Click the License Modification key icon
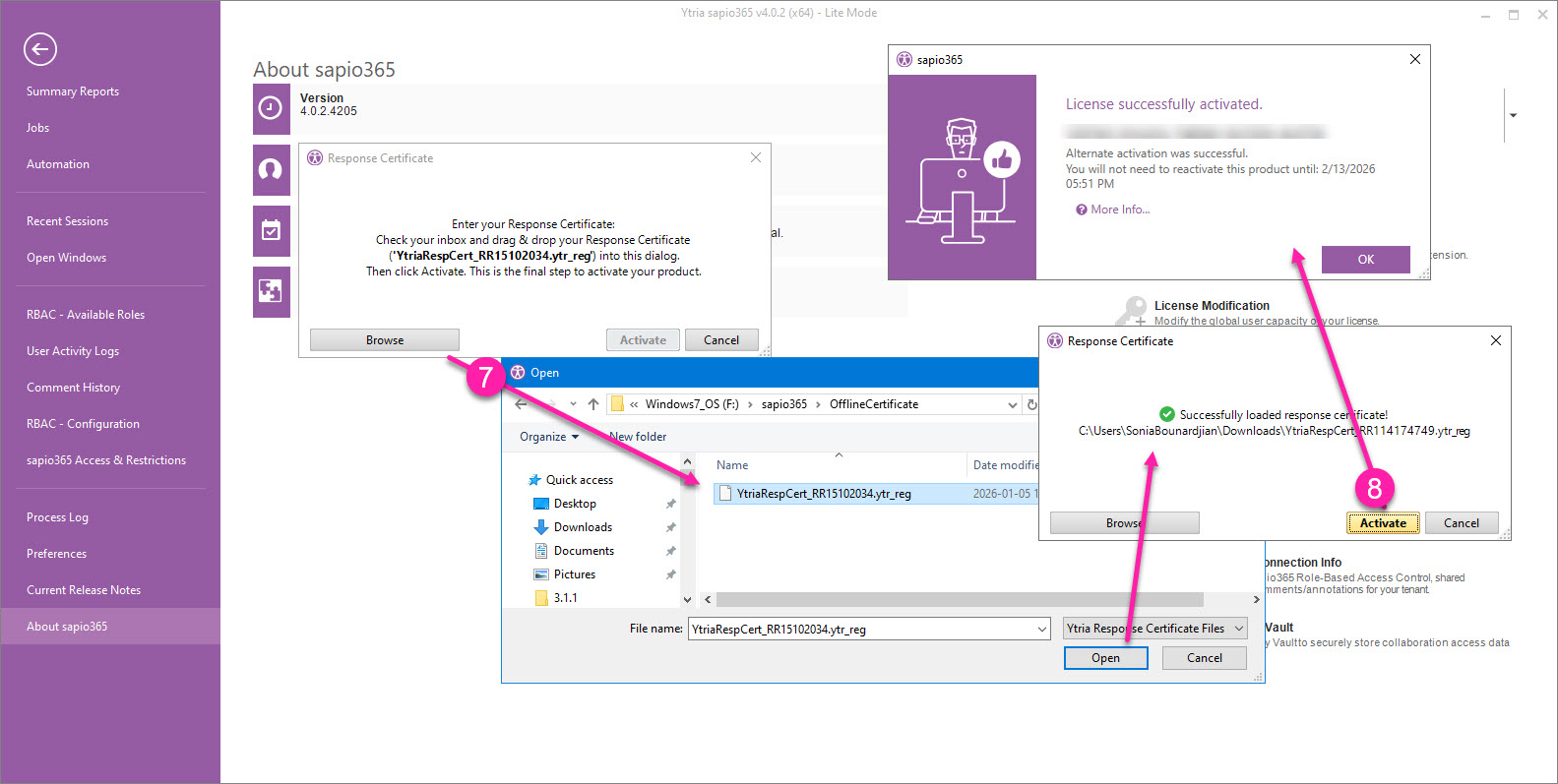 (x=1132, y=312)
